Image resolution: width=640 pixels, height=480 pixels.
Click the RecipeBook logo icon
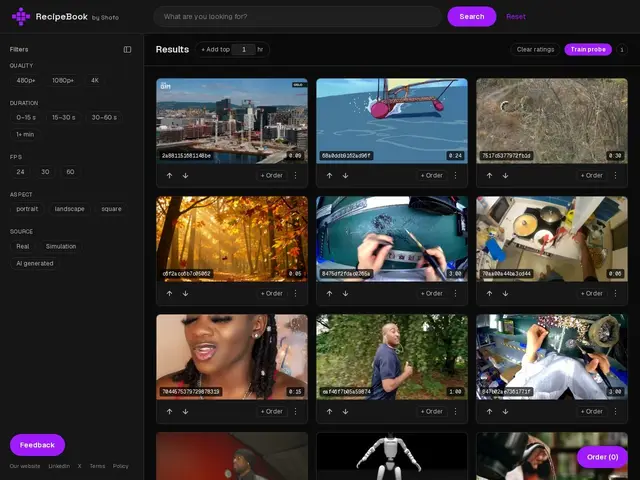tap(21, 16)
